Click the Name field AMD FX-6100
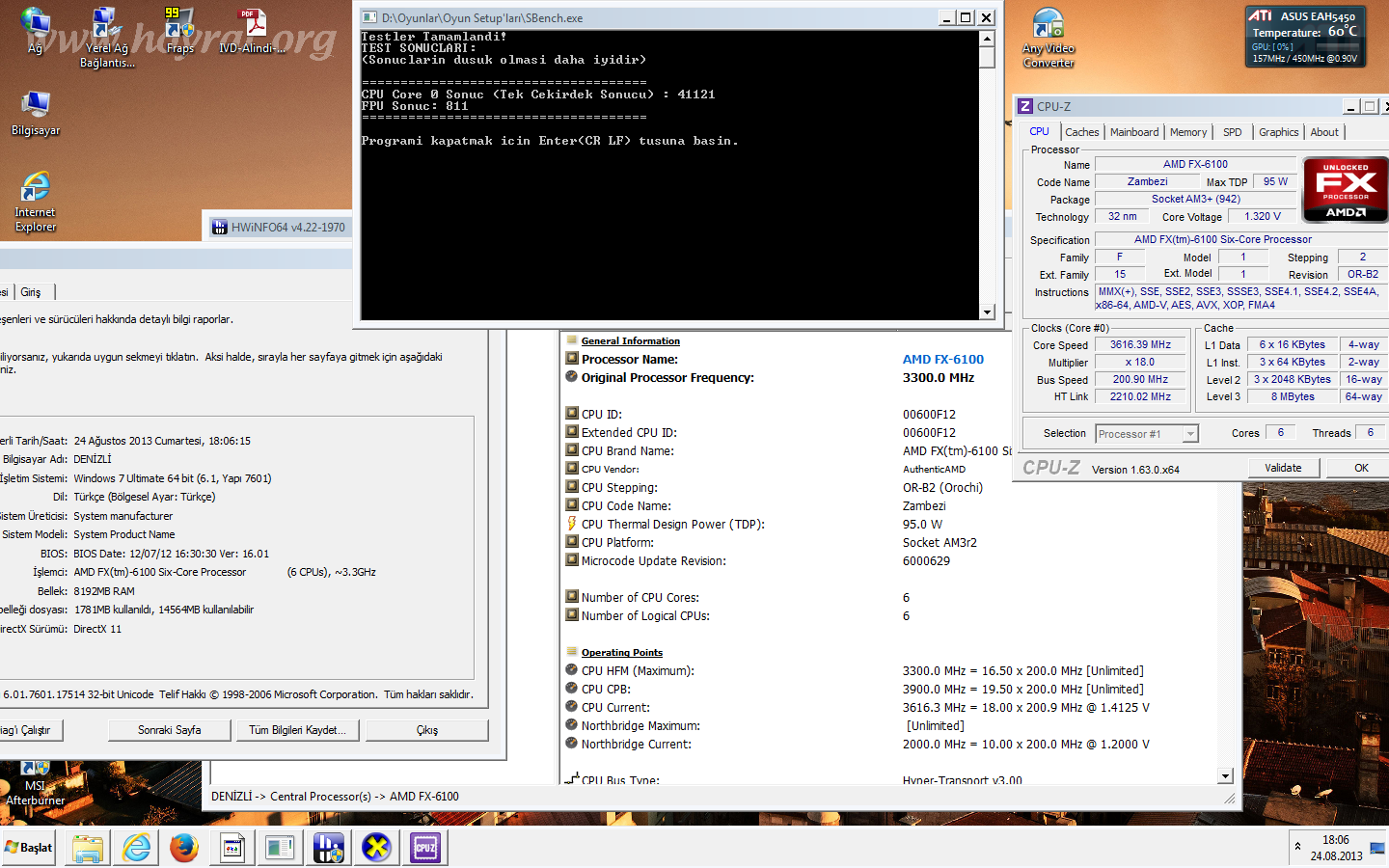1389x868 pixels. point(1195,164)
